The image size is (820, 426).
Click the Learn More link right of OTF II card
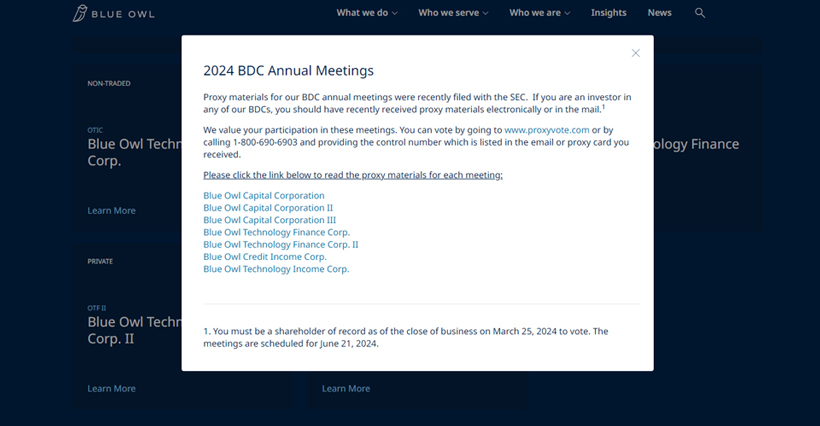coord(346,389)
